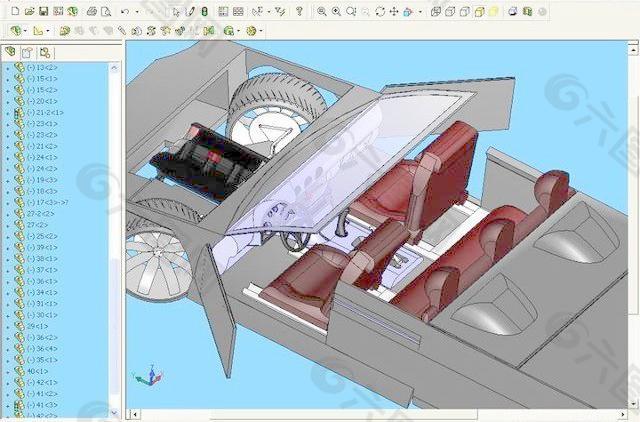Open the View Orientation dropdown arrow
The width and height of the screenshot is (640, 422).
pyautogui.click(x=420, y=12)
